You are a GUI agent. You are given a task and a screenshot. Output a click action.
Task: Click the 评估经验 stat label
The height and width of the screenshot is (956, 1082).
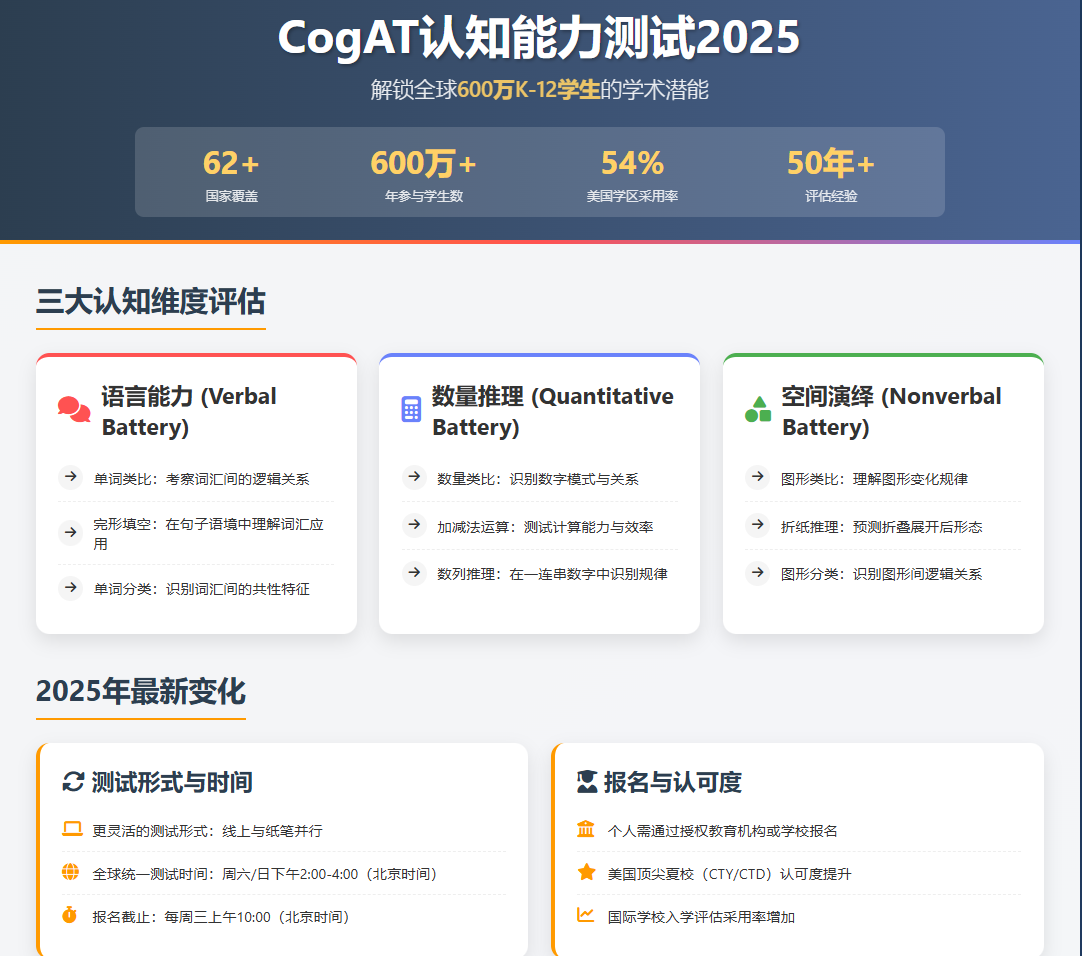831,196
